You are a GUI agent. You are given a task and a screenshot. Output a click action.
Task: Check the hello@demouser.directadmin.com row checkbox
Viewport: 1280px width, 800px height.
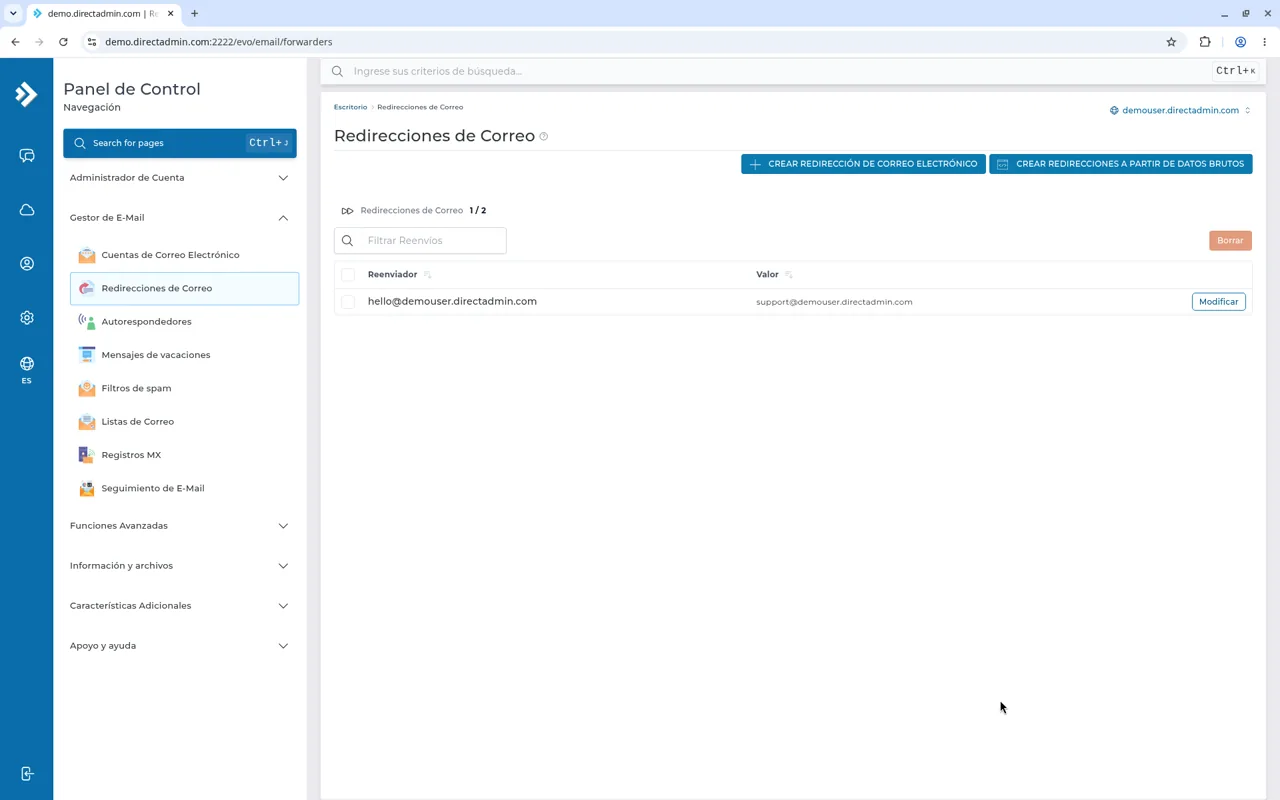[348, 302]
